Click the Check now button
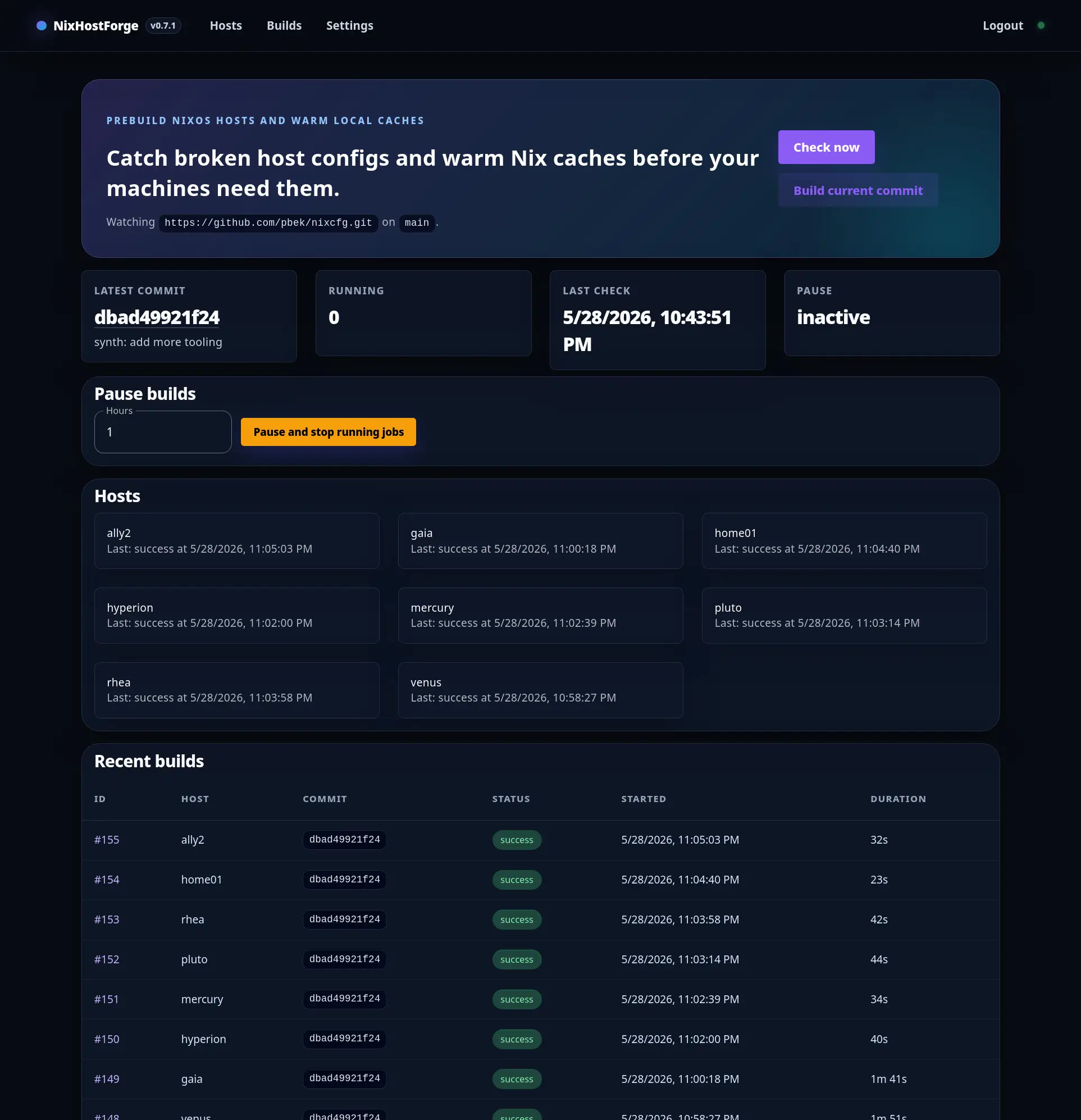1081x1120 pixels. (826, 147)
